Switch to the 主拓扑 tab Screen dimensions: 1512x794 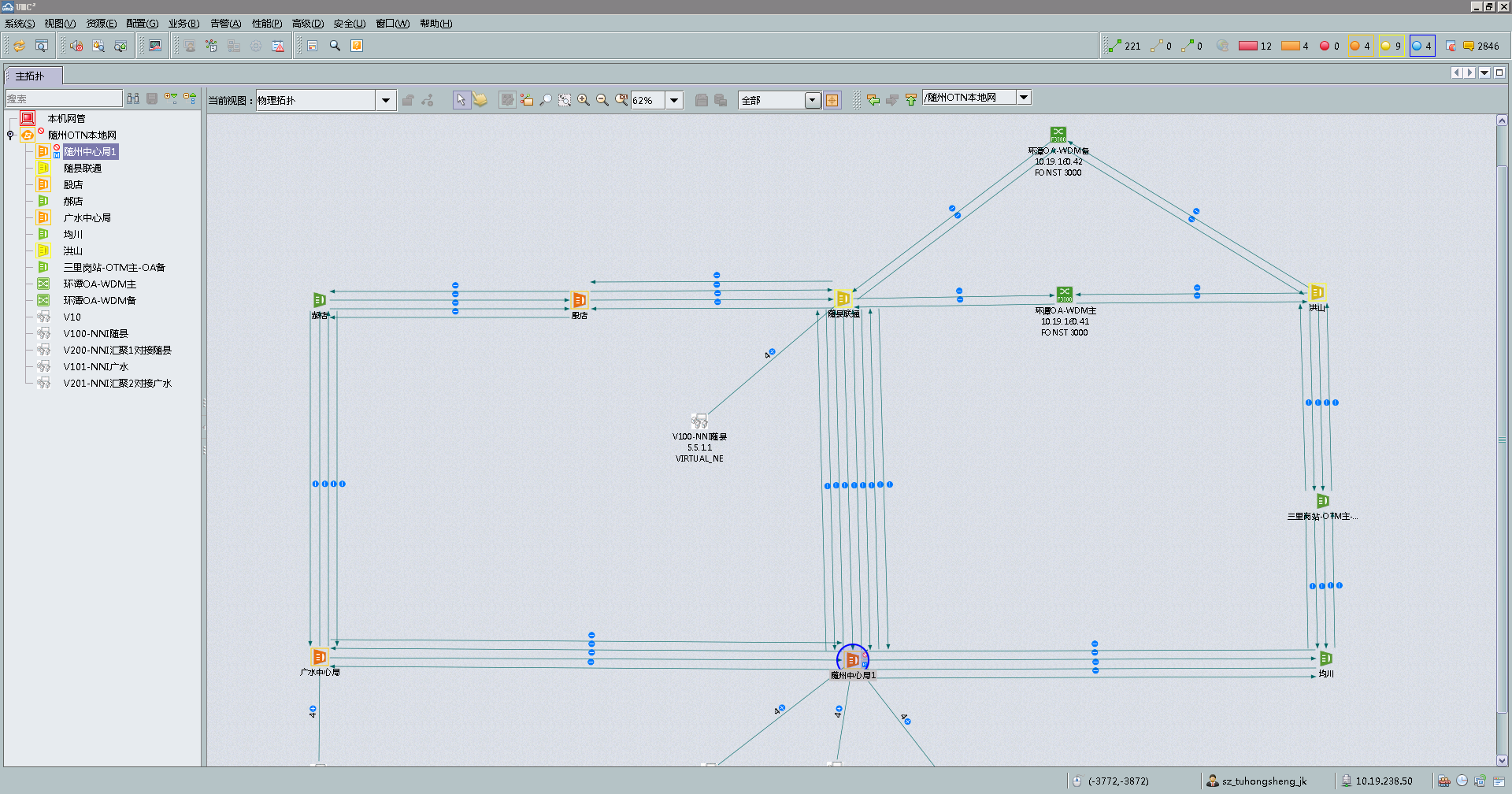tap(30, 76)
